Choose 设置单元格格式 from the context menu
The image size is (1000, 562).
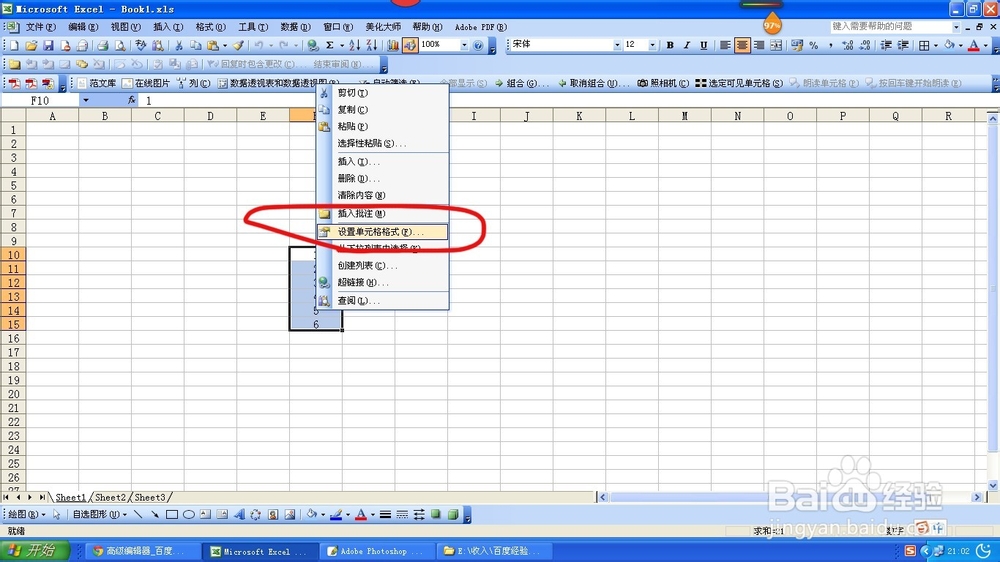click(383, 232)
